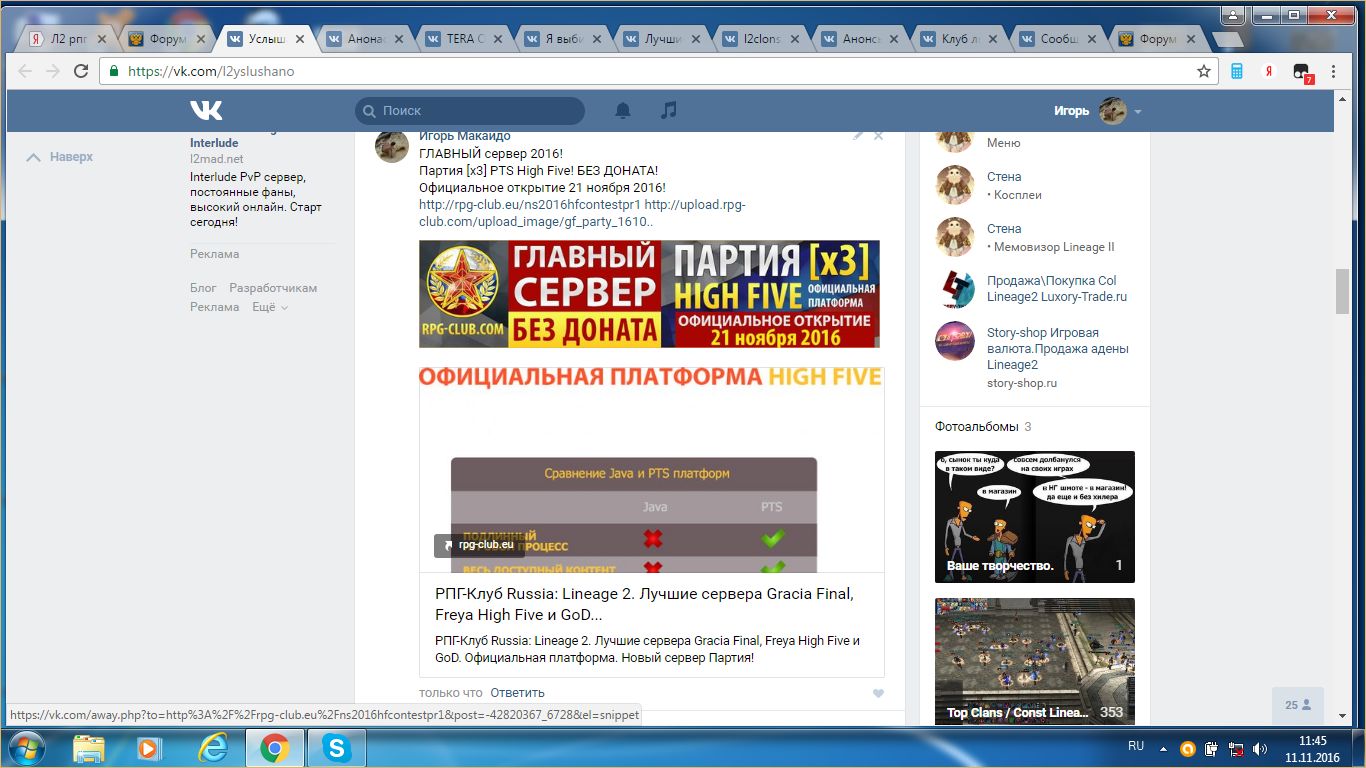This screenshot has width=1366, height=768.
Task: Open the calculator extension icon
Action: (x=1237, y=71)
